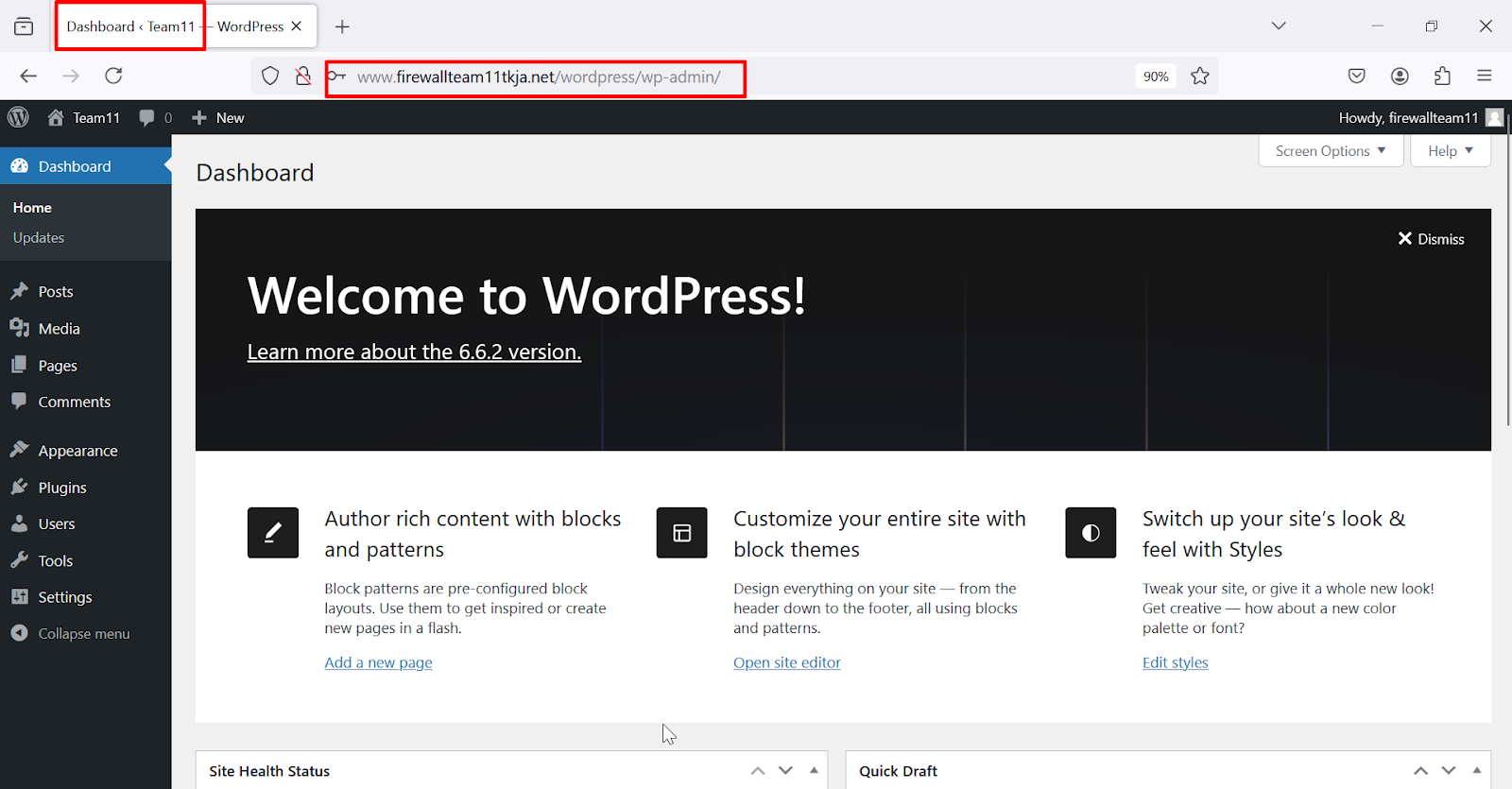The image size is (1512, 789).
Task: Click the Add a new page link
Action: pos(378,662)
